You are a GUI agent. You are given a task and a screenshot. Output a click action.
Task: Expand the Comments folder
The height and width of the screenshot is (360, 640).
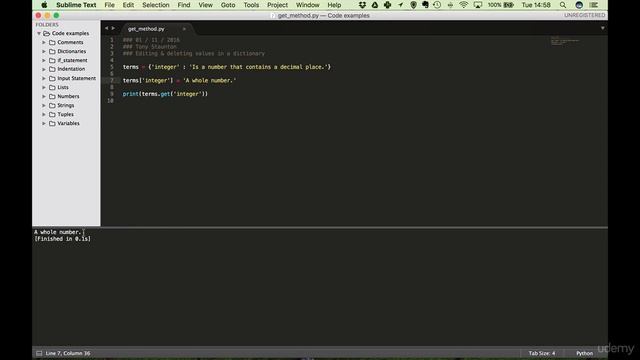coord(44,42)
